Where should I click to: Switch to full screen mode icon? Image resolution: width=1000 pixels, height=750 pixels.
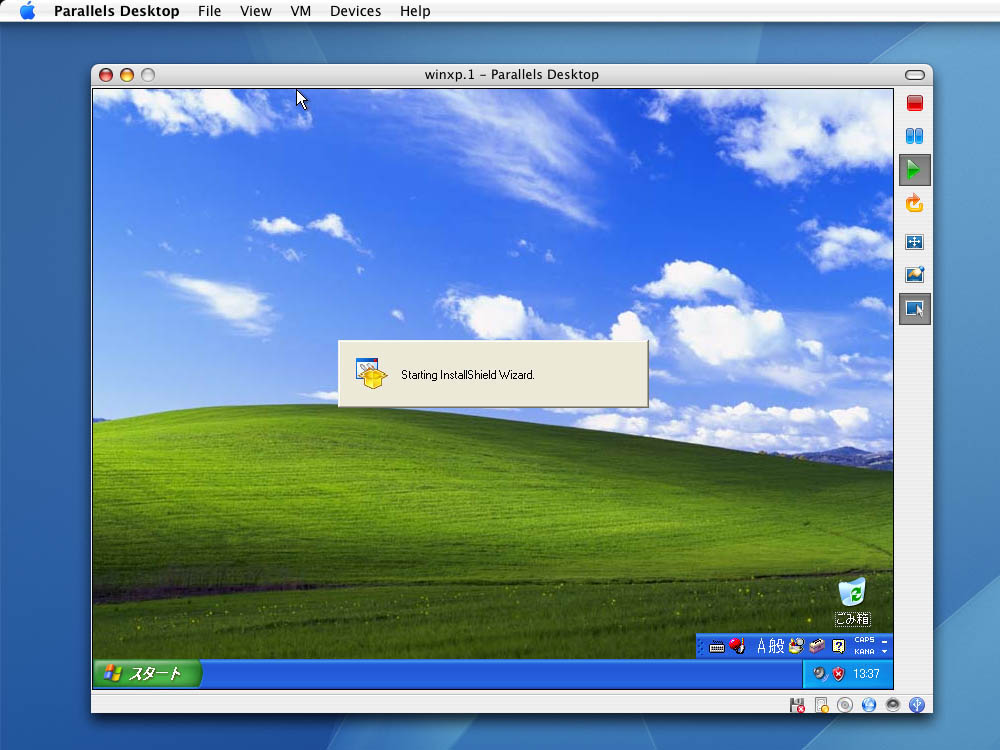click(914, 242)
